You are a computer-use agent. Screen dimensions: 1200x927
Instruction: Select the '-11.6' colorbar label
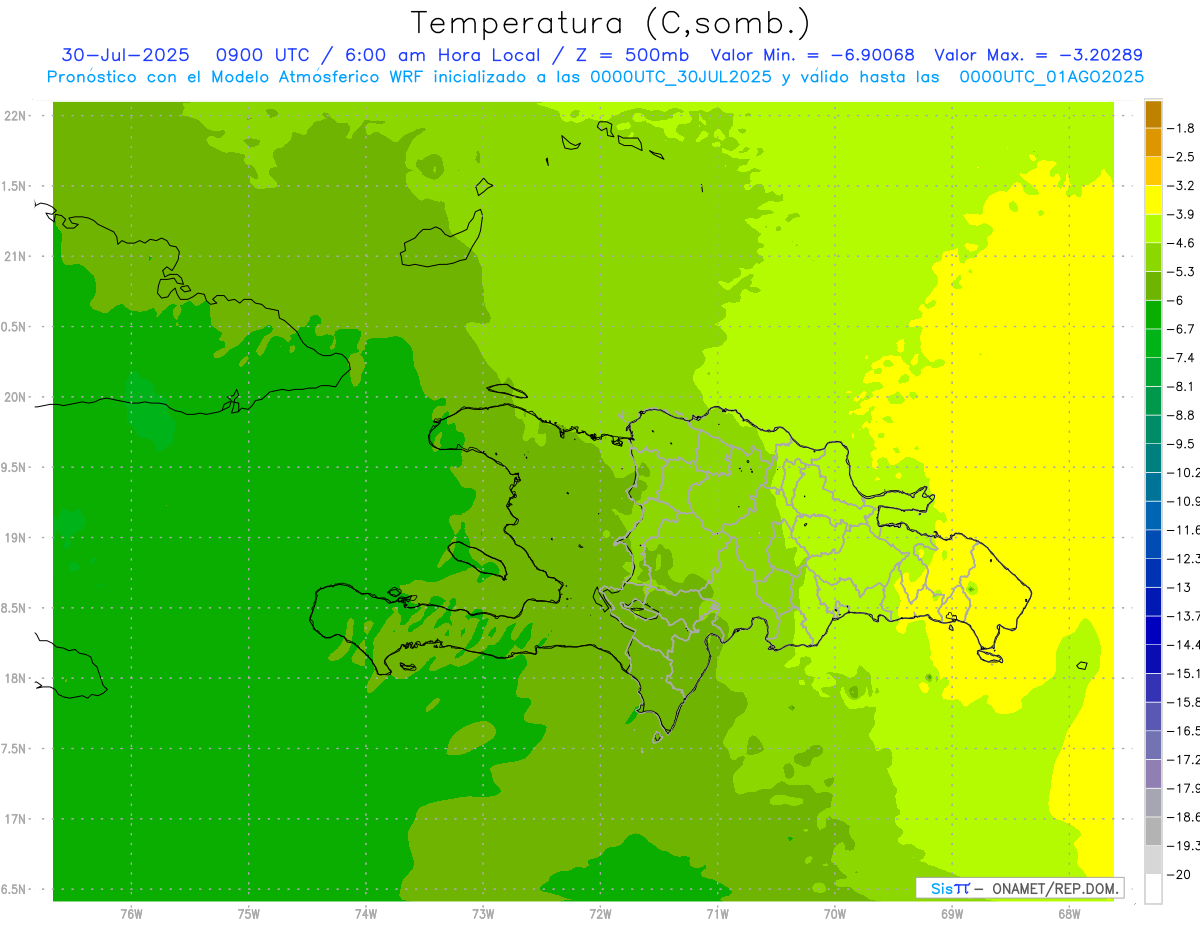click(1185, 529)
